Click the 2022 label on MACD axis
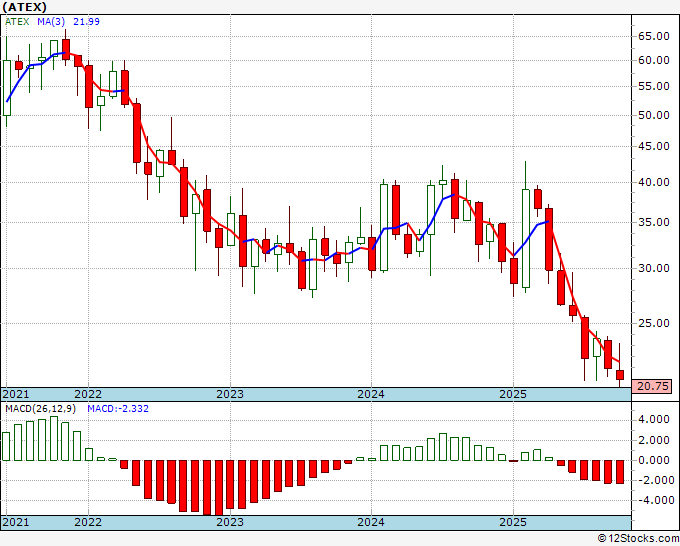The height and width of the screenshot is (546, 680). pos(88,522)
